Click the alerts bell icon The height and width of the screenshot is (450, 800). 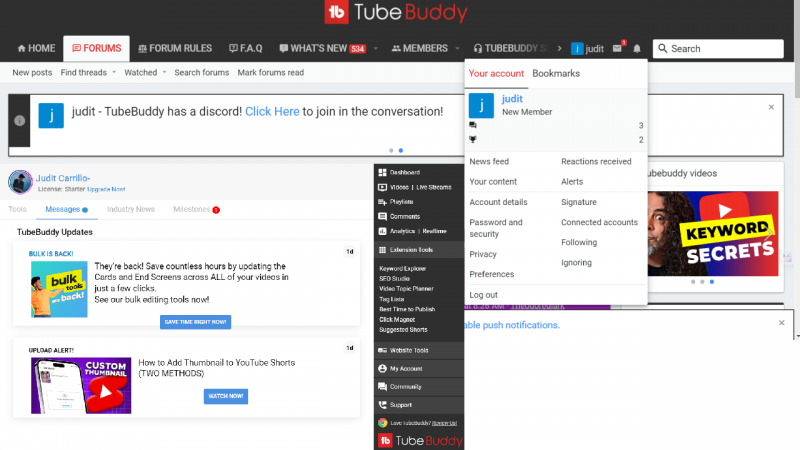pyautogui.click(x=637, y=48)
